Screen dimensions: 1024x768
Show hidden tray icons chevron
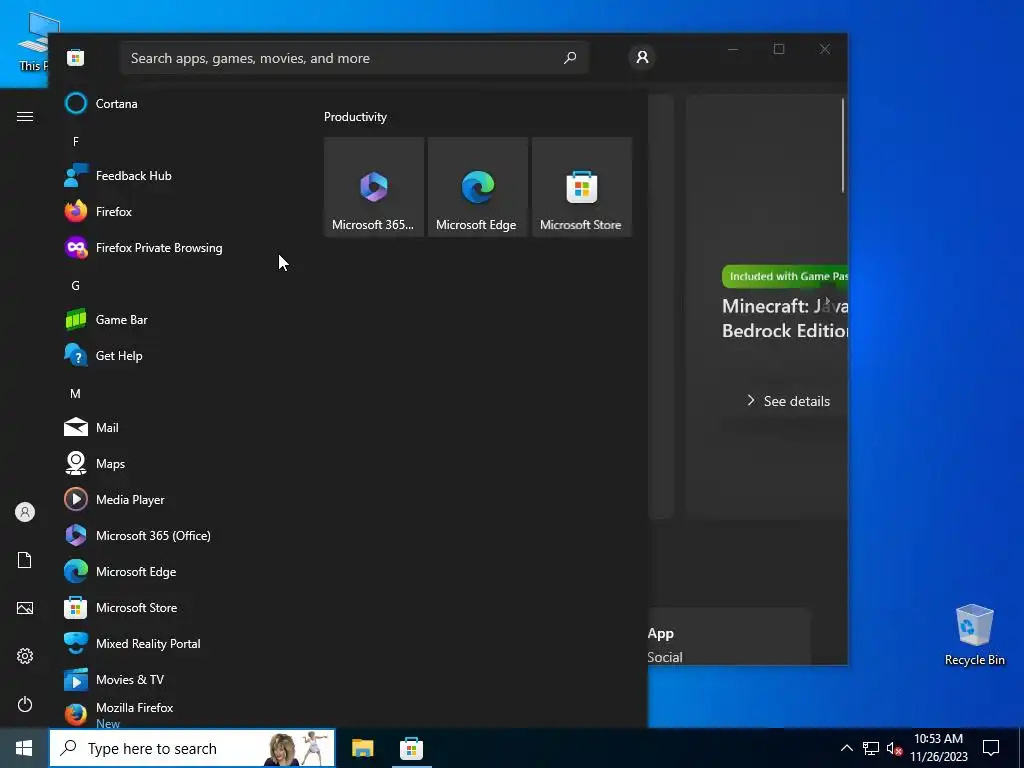[x=846, y=748]
